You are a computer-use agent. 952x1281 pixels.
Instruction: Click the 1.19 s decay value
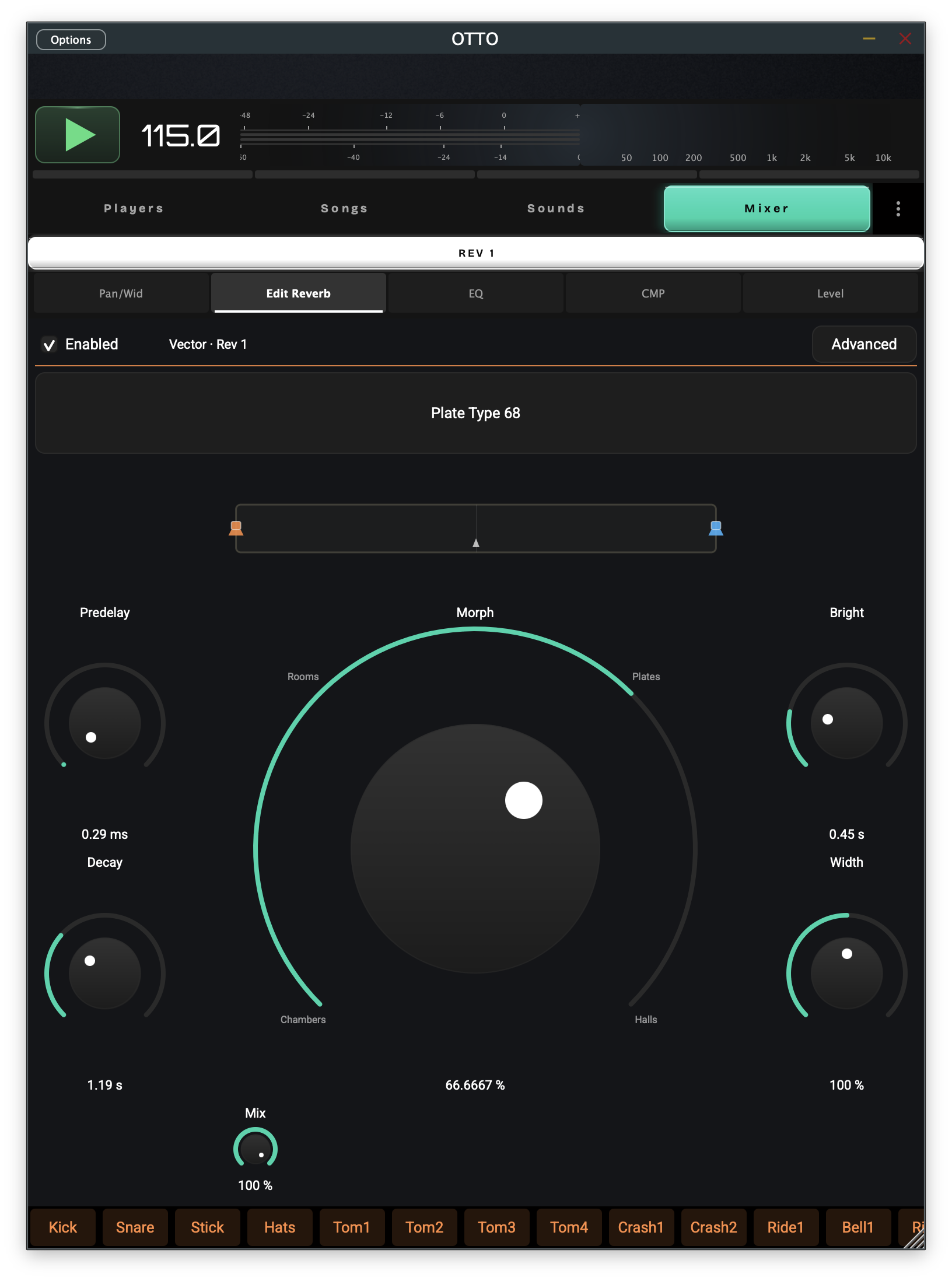click(105, 1085)
